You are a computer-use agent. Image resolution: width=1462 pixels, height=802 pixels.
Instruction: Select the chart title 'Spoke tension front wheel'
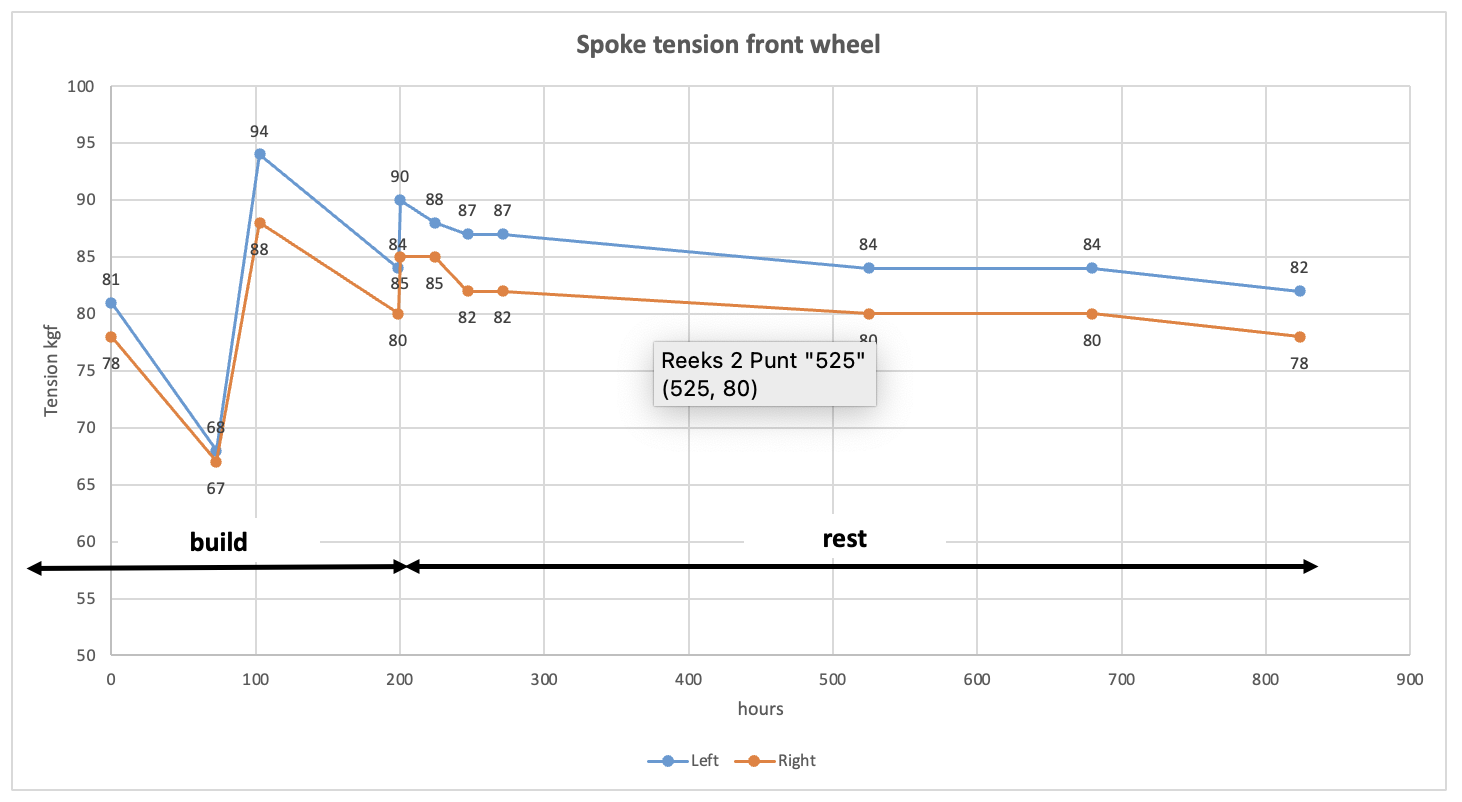click(x=728, y=45)
